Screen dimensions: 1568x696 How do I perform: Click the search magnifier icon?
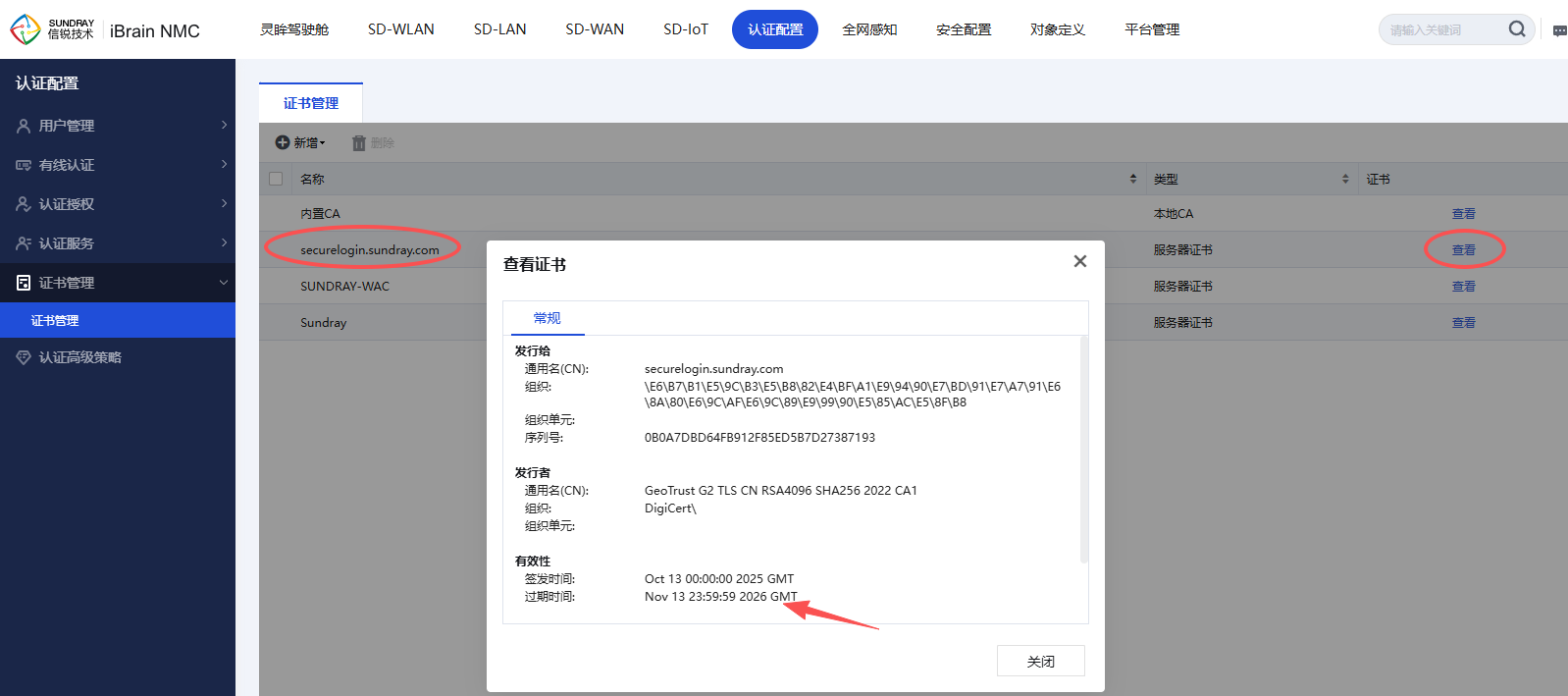[1516, 29]
